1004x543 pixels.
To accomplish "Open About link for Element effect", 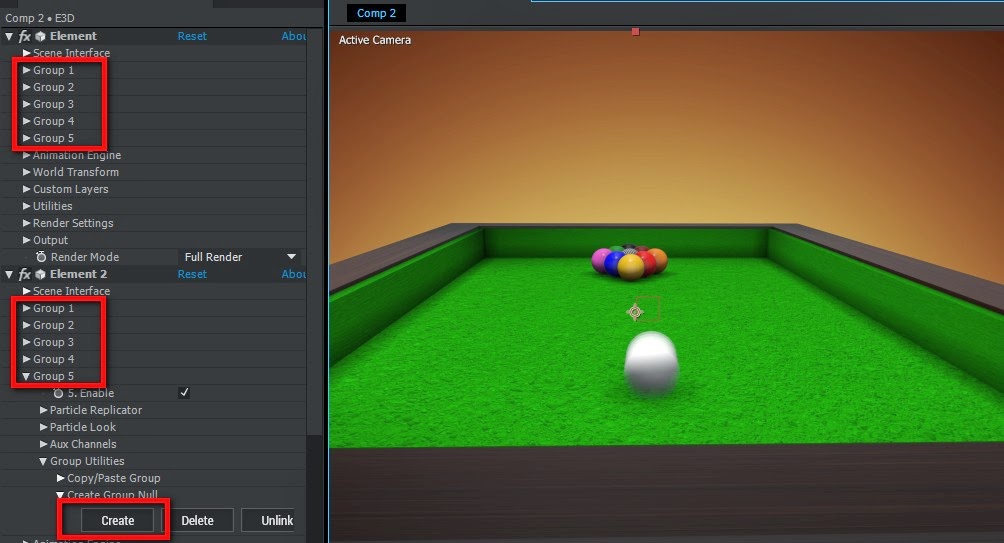I will (x=293, y=36).
